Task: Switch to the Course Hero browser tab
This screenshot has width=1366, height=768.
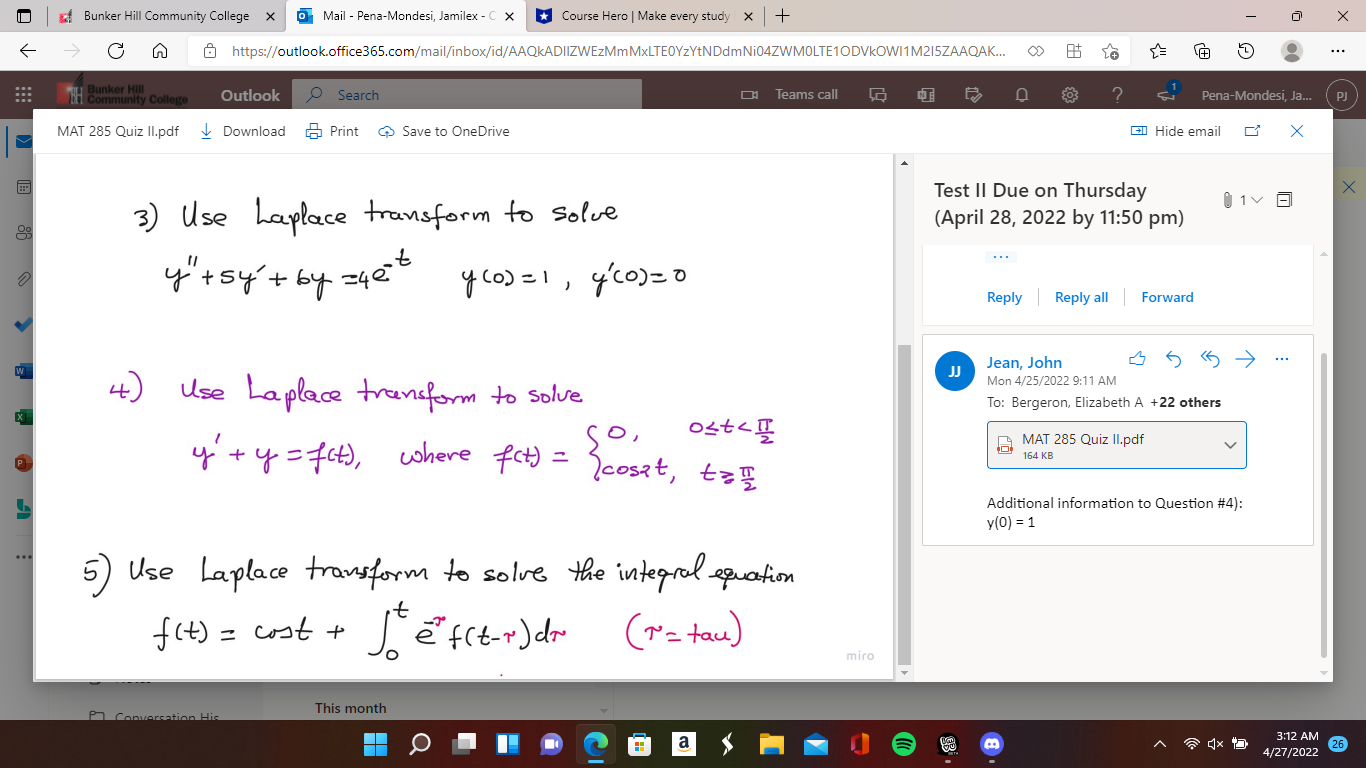Action: [645, 16]
